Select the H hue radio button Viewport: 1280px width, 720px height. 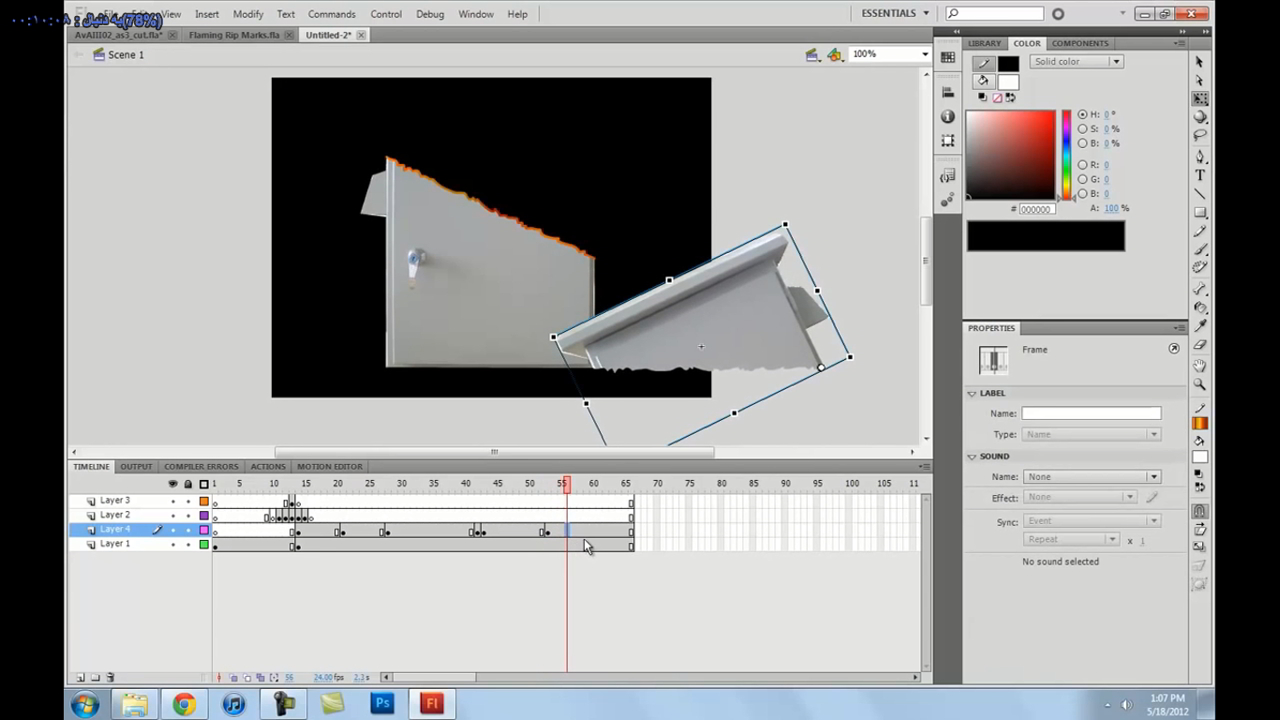tap(1083, 114)
